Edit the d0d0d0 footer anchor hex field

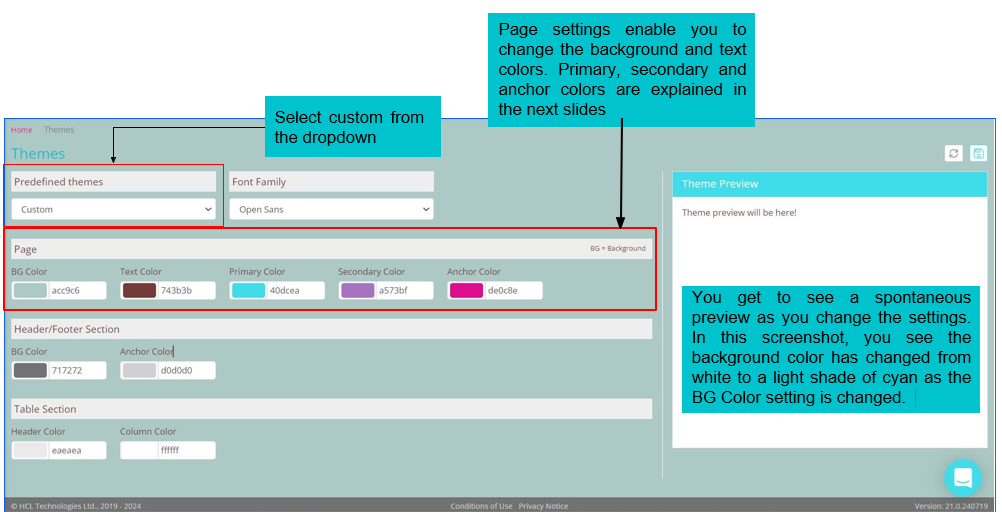pos(187,371)
